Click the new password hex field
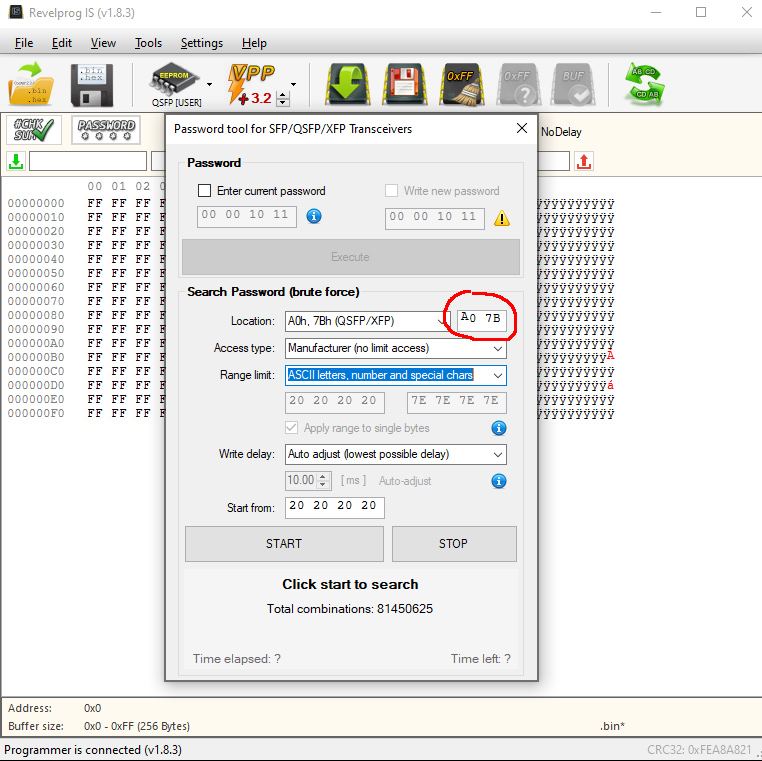 [435, 218]
